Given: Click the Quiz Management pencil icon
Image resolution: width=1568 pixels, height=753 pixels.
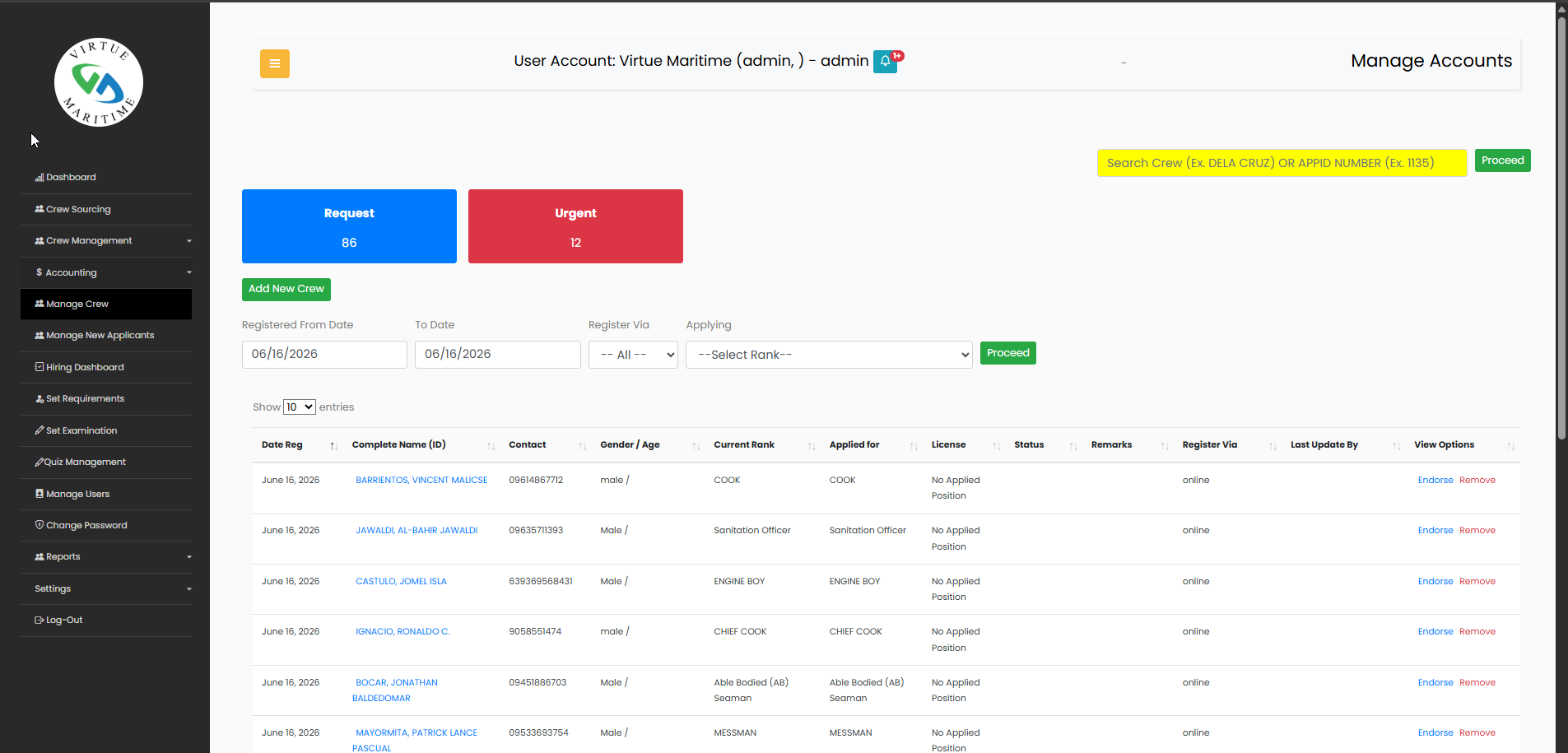Looking at the screenshot, I should (x=39, y=462).
